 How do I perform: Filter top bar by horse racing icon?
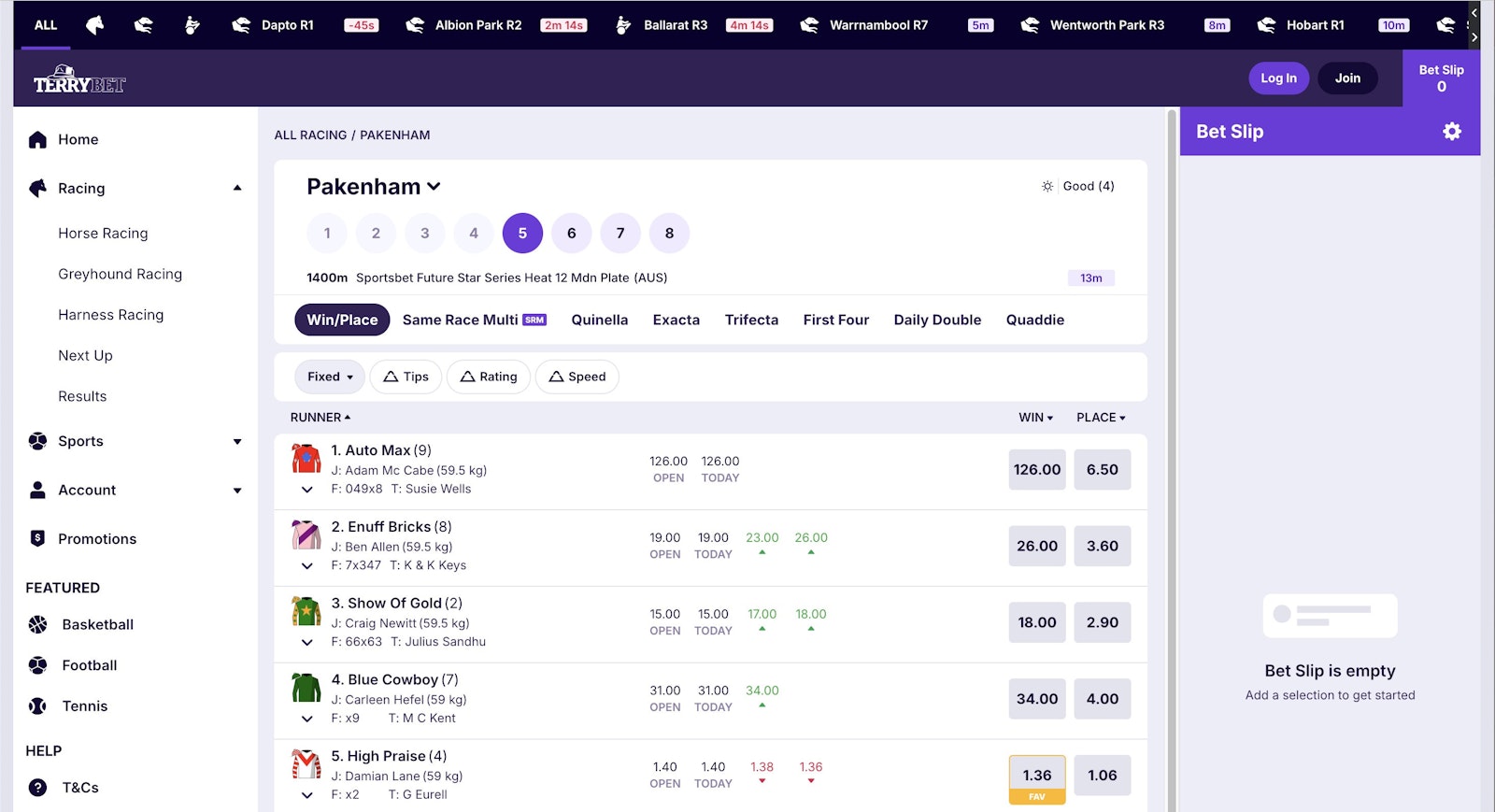pyautogui.click(x=95, y=25)
